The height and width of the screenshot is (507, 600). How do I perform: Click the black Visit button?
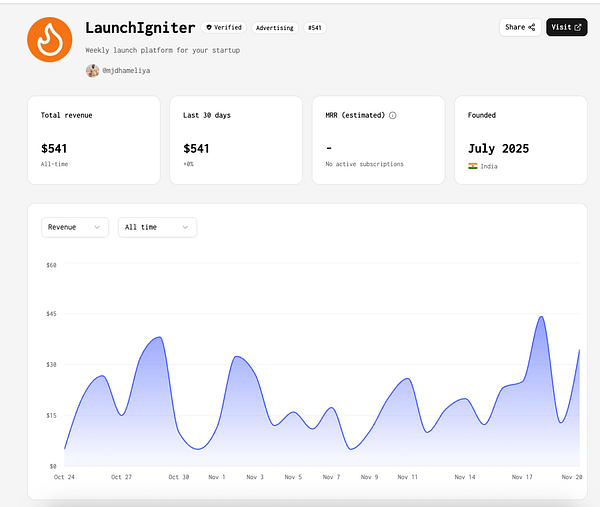566,27
